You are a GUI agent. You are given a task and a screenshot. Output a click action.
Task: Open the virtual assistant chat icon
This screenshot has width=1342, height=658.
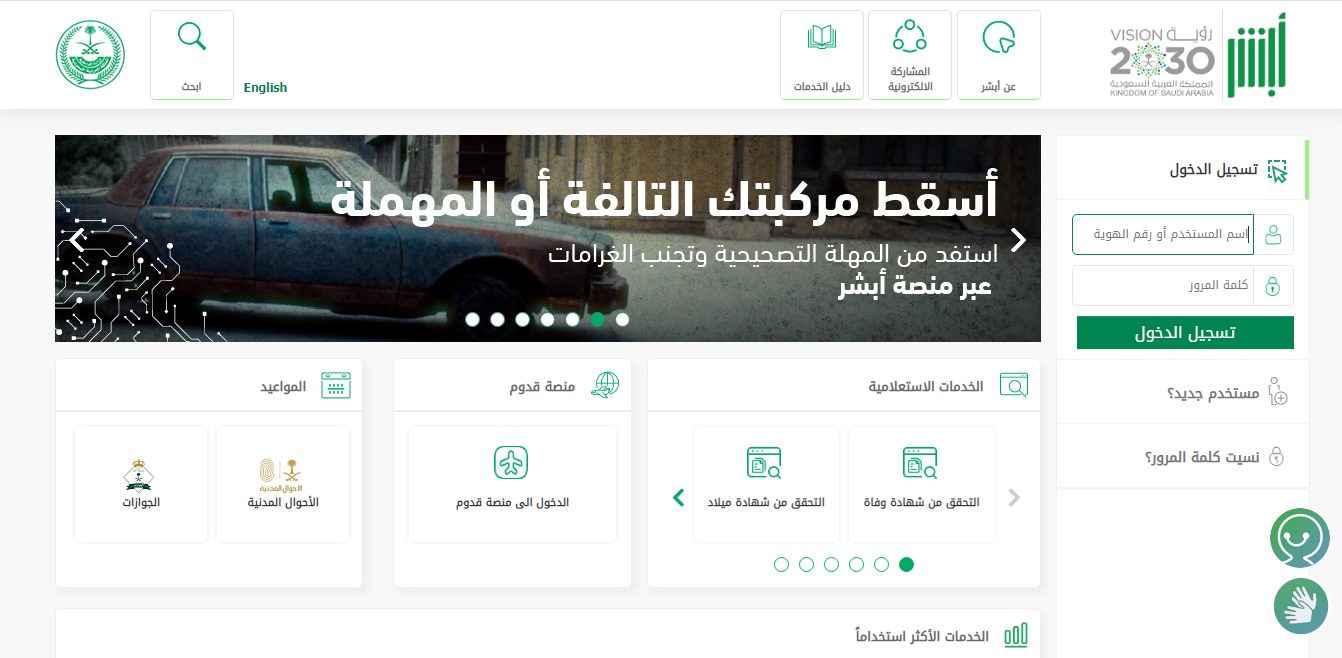(1299, 538)
